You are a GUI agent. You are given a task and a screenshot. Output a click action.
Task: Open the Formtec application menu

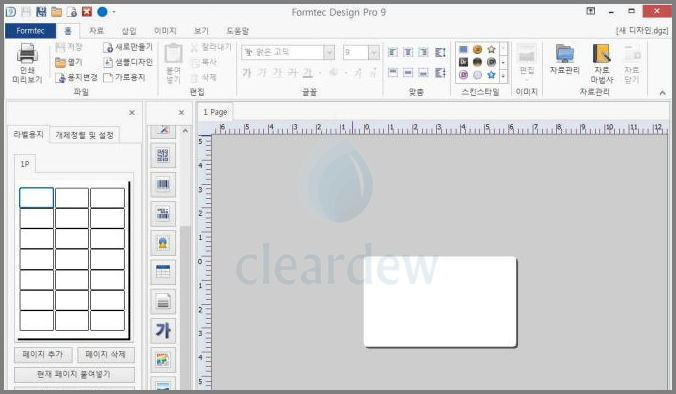point(30,31)
